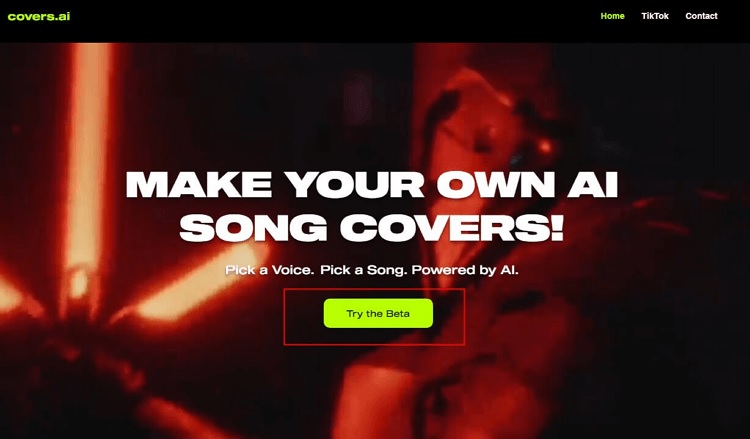Image resolution: width=750 pixels, height=439 pixels.
Task: Open the Home nav item
Action: pyautogui.click(x=612, y=16)
